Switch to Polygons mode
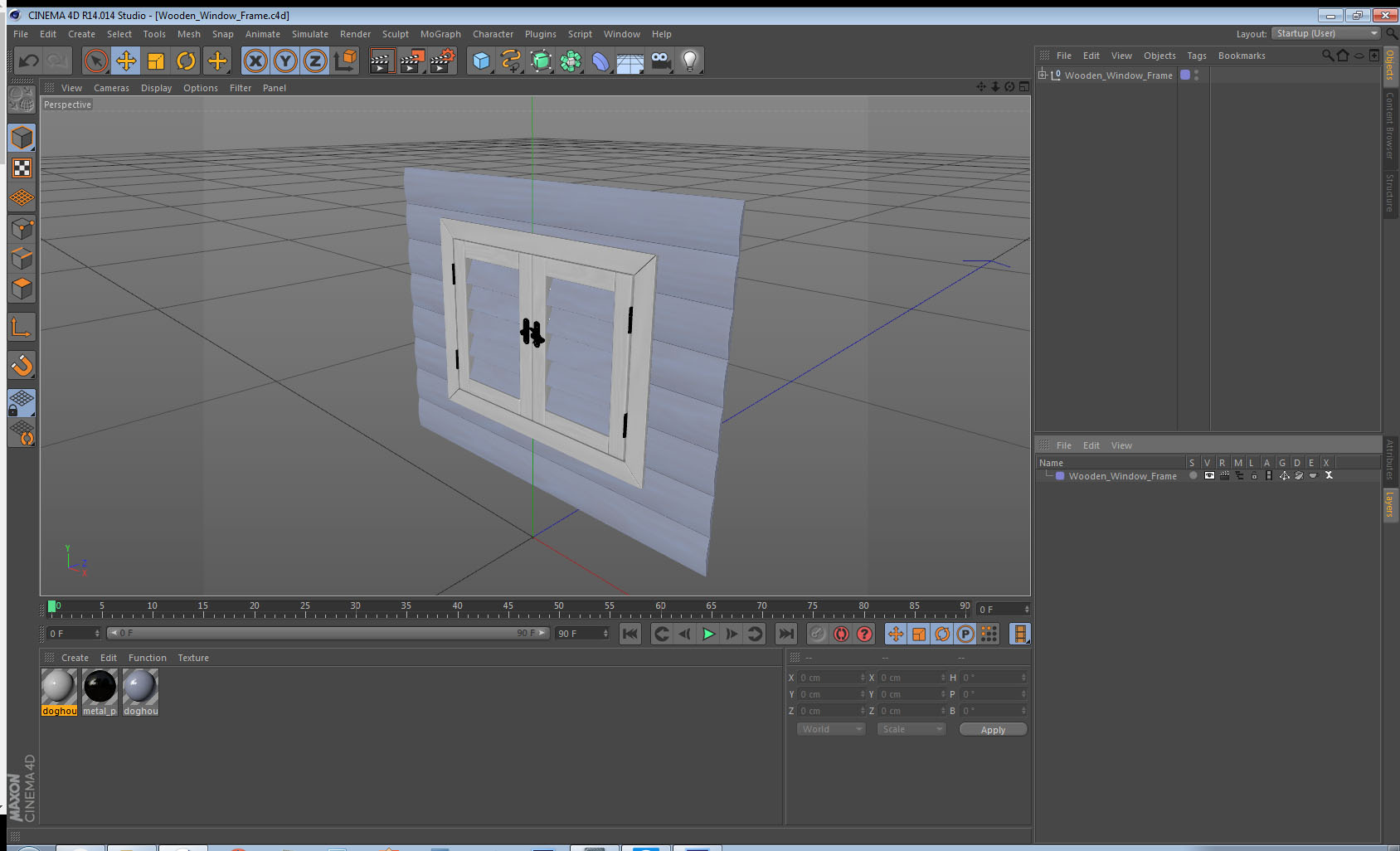 point(22,288)
